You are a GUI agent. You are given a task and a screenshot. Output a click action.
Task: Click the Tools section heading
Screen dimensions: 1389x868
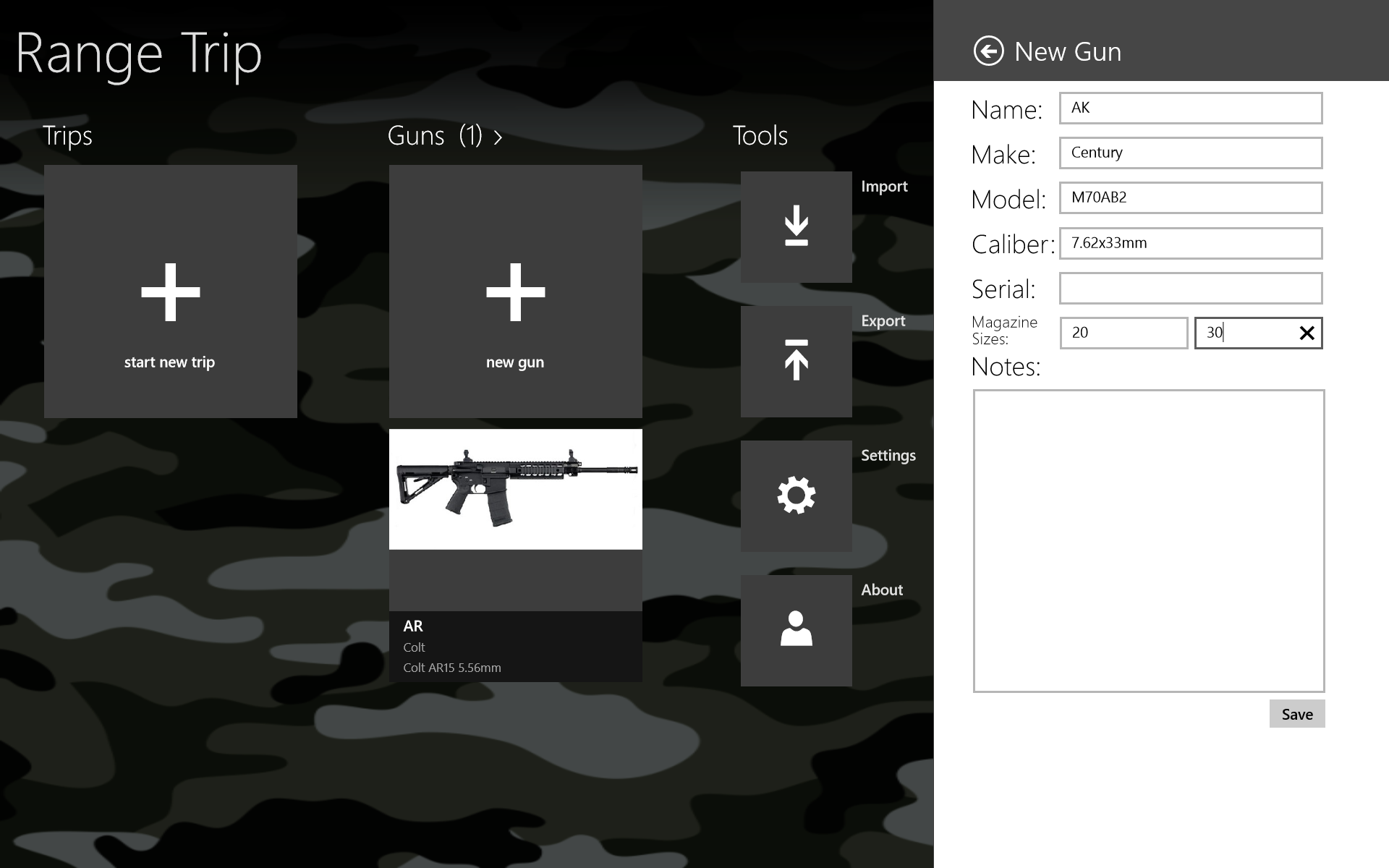click(760, 135)
